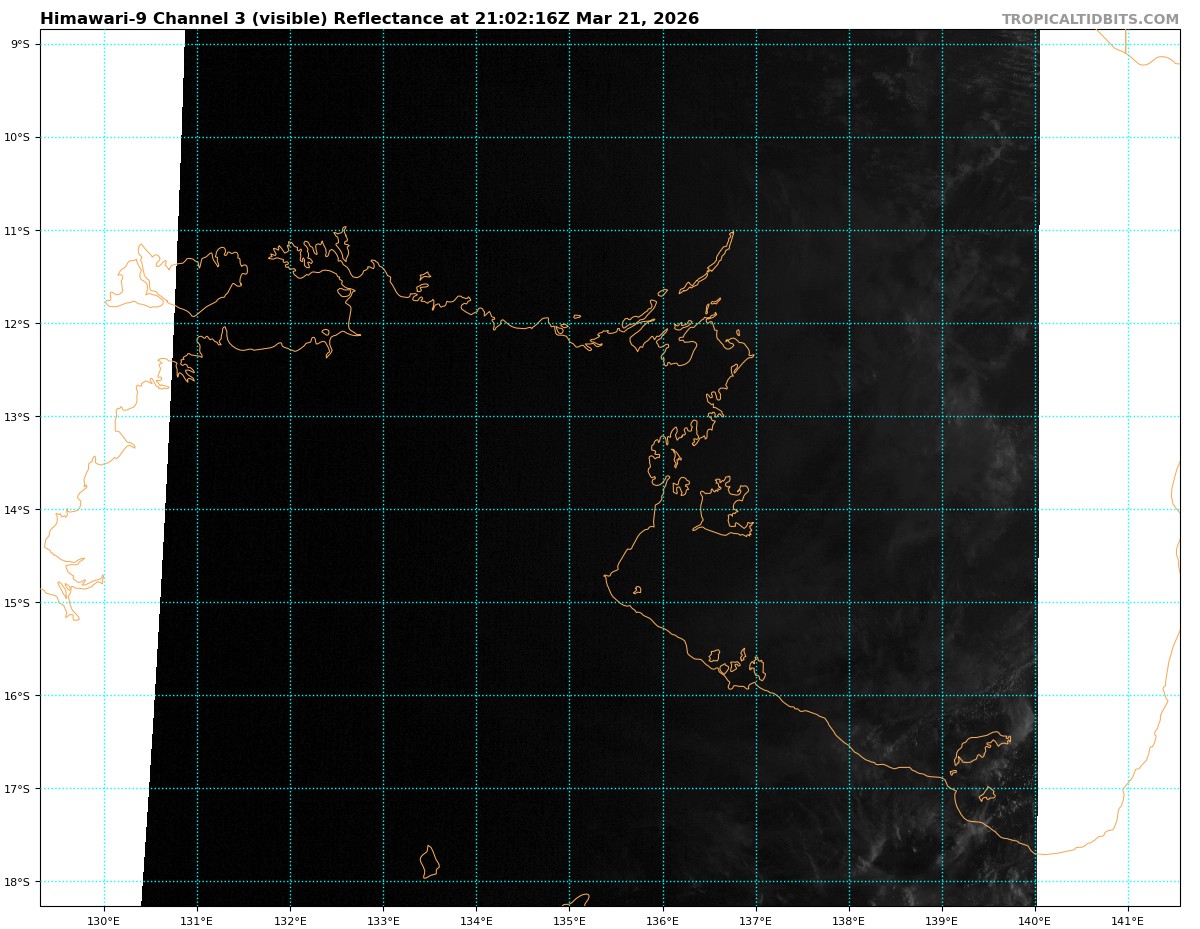Click the 18°S latitude label
The image size is (1200, 929).
(x=20, y=882)
